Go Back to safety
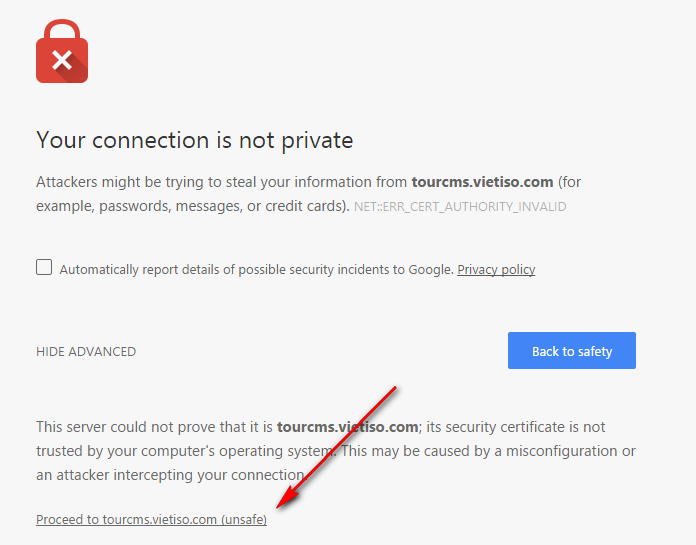696x545 pixels. coord(572,350)
